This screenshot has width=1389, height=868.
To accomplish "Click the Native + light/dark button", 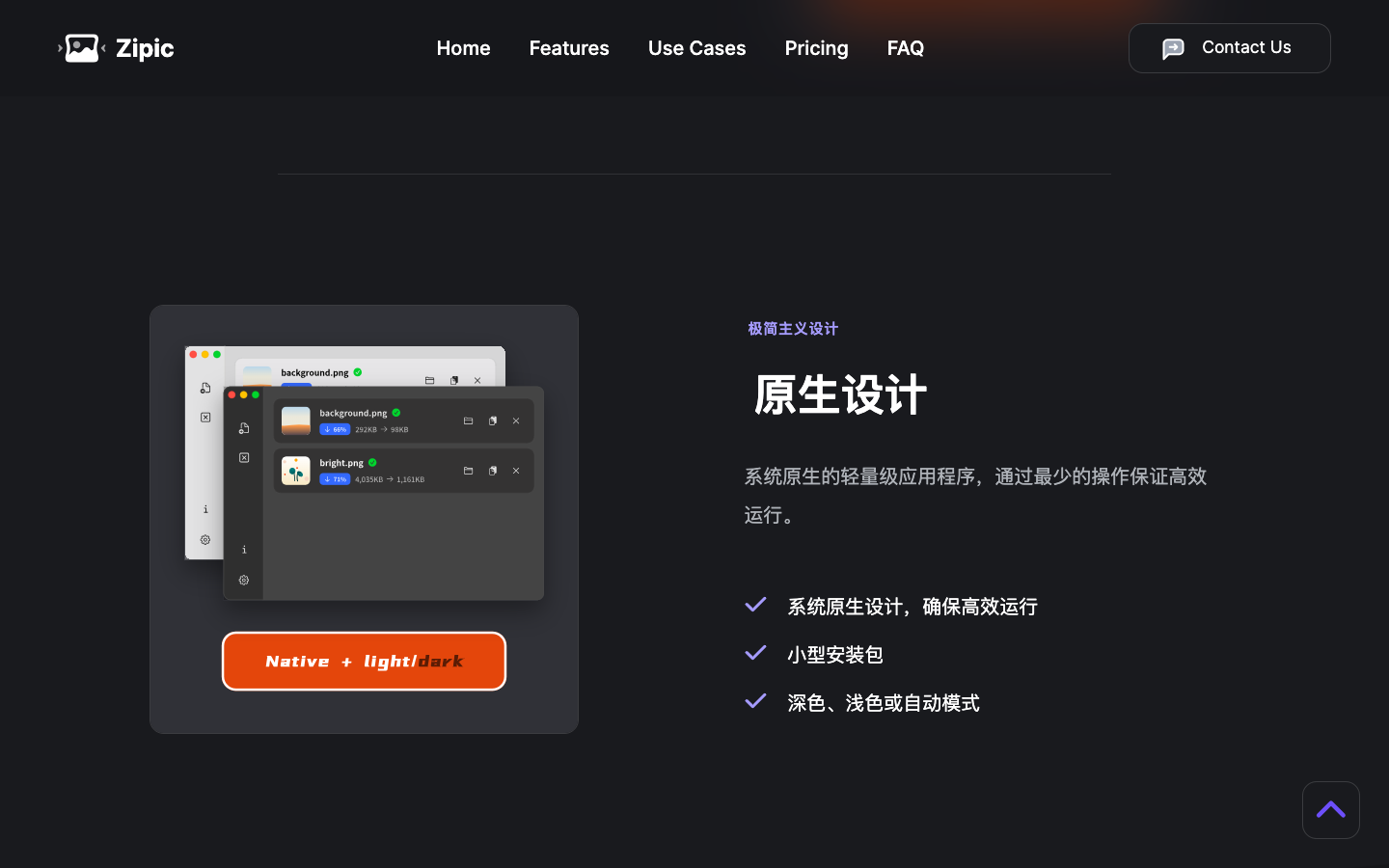I will [364, 661].
